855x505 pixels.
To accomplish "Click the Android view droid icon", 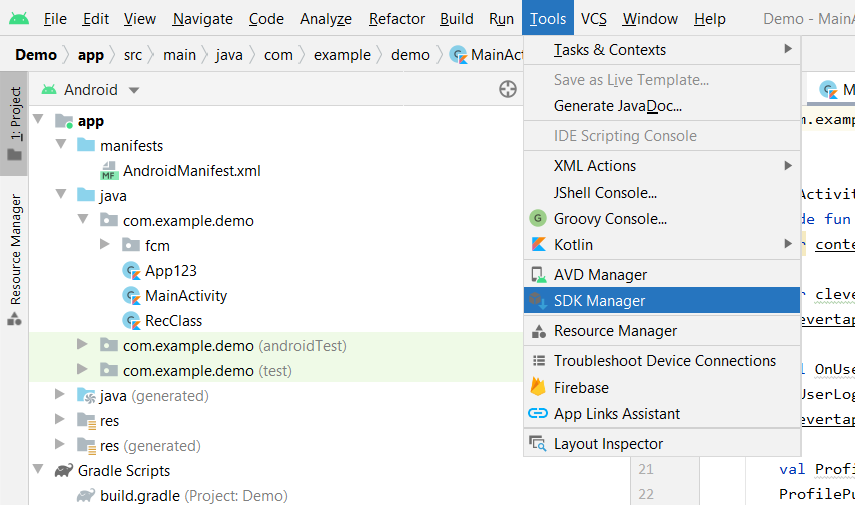I will coord(49,89).
